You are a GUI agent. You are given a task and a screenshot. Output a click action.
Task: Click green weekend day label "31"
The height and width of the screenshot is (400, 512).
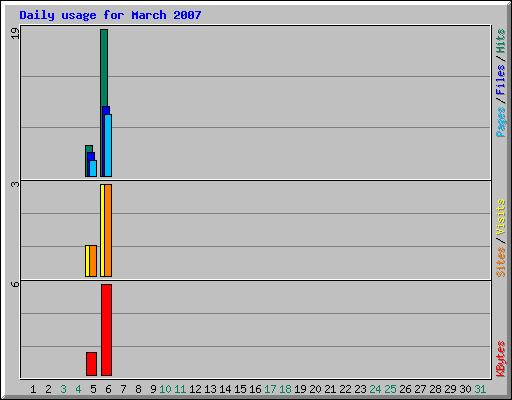tap(480, 389)
